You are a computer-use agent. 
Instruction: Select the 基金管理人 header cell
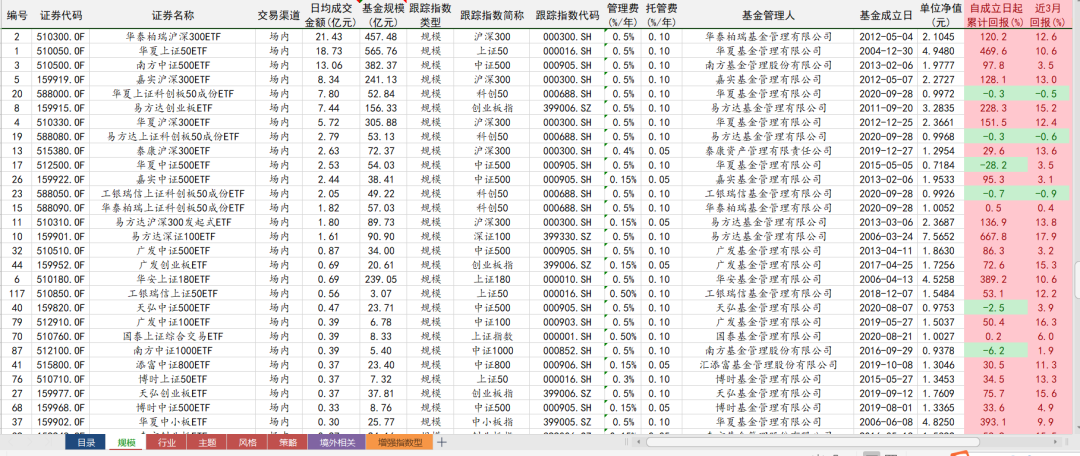coord(768,14)
